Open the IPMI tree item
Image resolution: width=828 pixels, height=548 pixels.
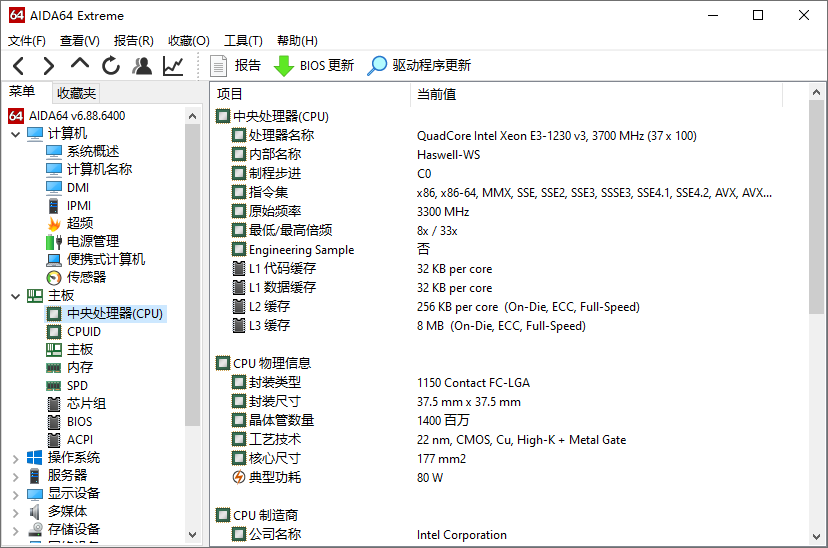(69, 205)
